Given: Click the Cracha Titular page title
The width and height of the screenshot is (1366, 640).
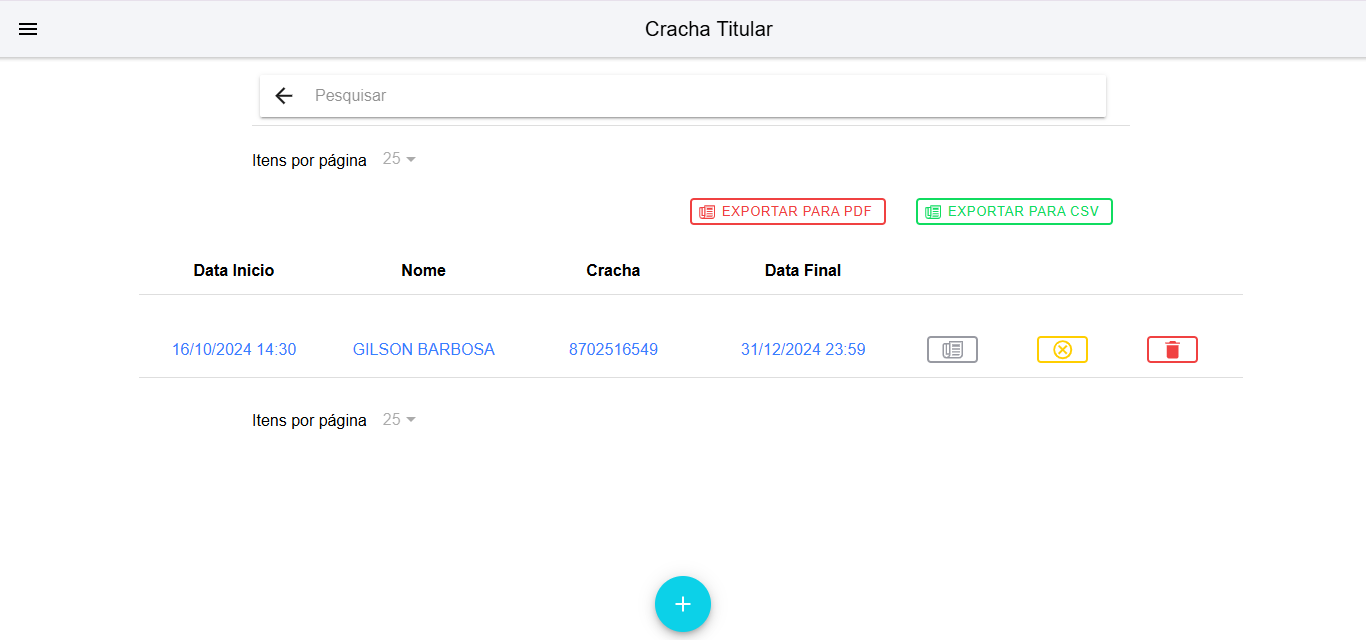Looking at the screenshot, I should pyautogui.click(x=708, y=29).
